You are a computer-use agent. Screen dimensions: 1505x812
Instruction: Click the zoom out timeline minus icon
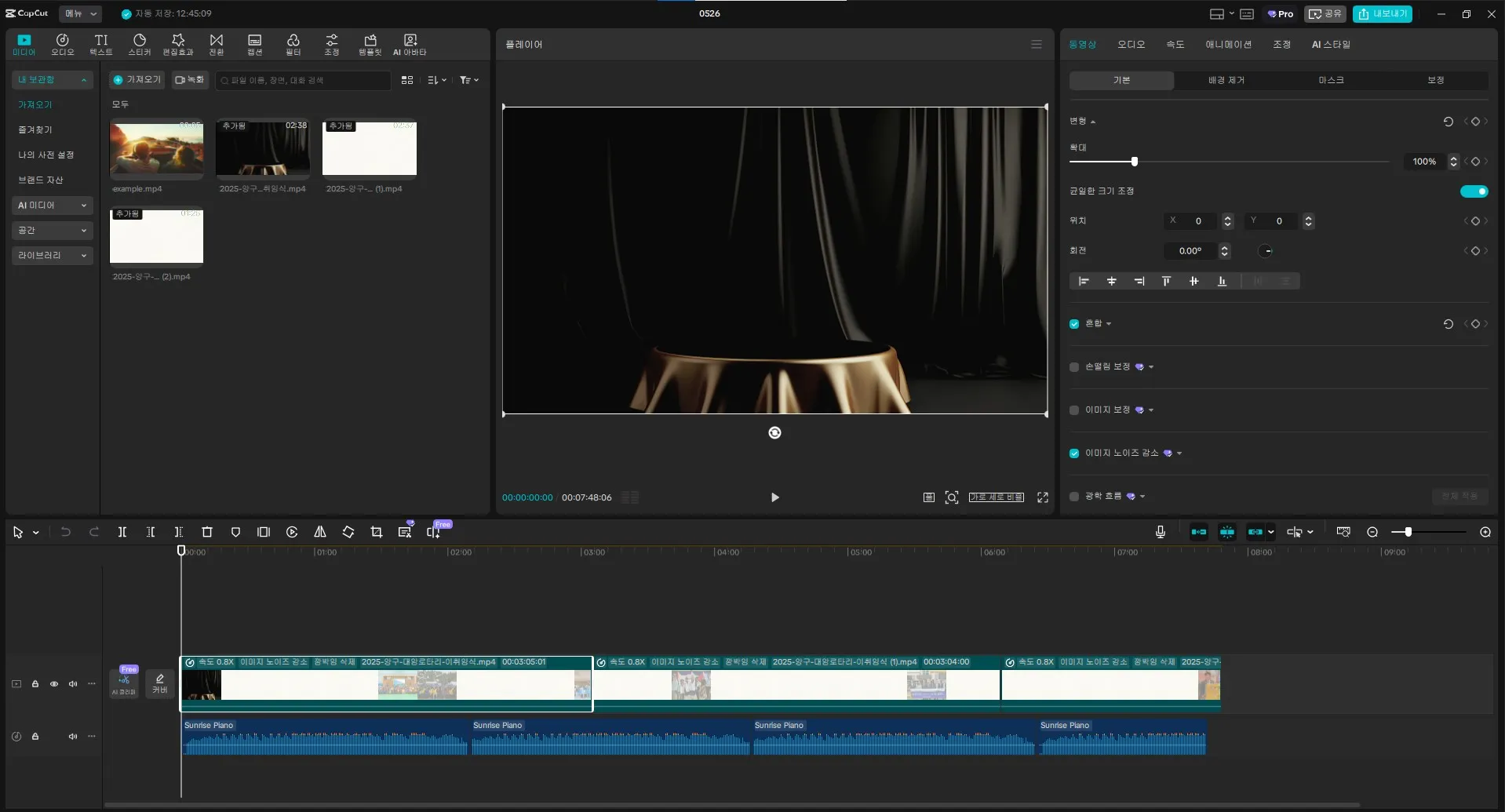(1372, 532)
